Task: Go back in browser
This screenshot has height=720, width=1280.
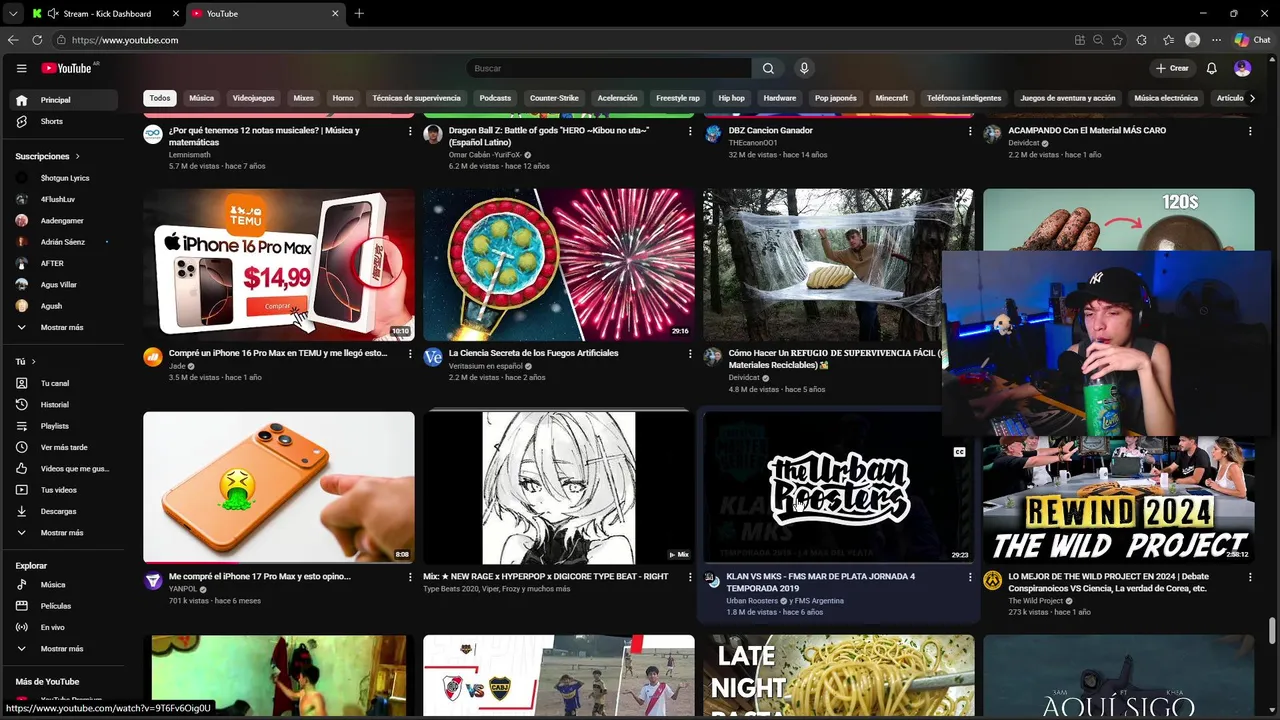Action: click(x=13, y=40)
